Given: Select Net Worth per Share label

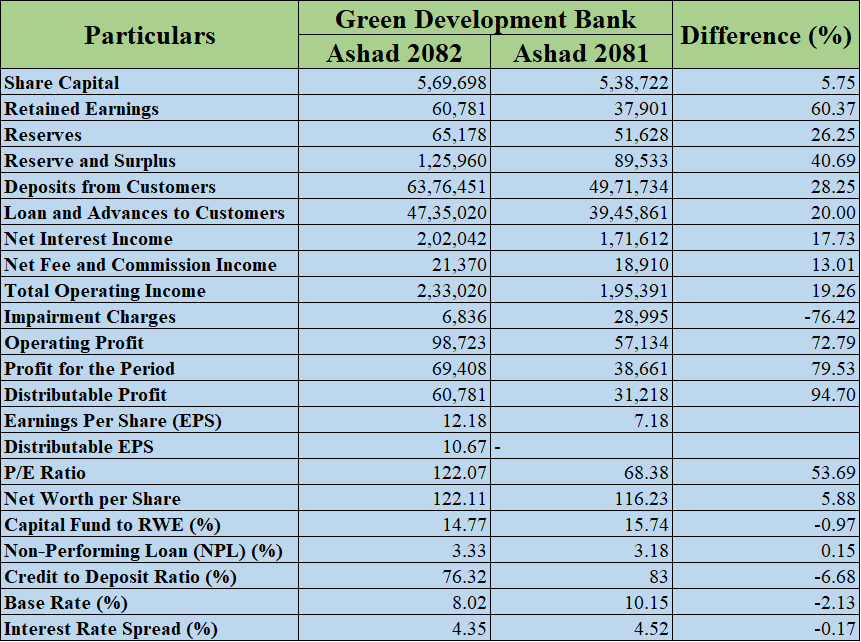Looking at the screenshot, I should click(x=92, y=499).
